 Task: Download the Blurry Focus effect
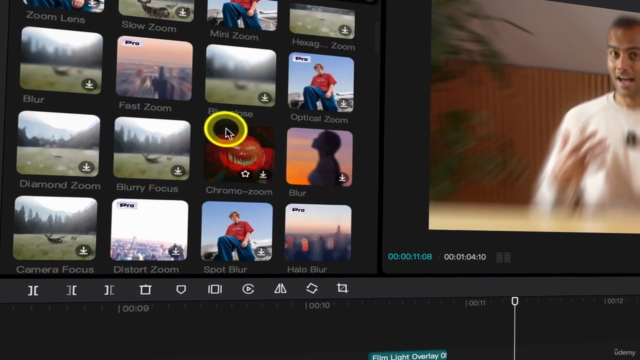click(x=178, y=171)
